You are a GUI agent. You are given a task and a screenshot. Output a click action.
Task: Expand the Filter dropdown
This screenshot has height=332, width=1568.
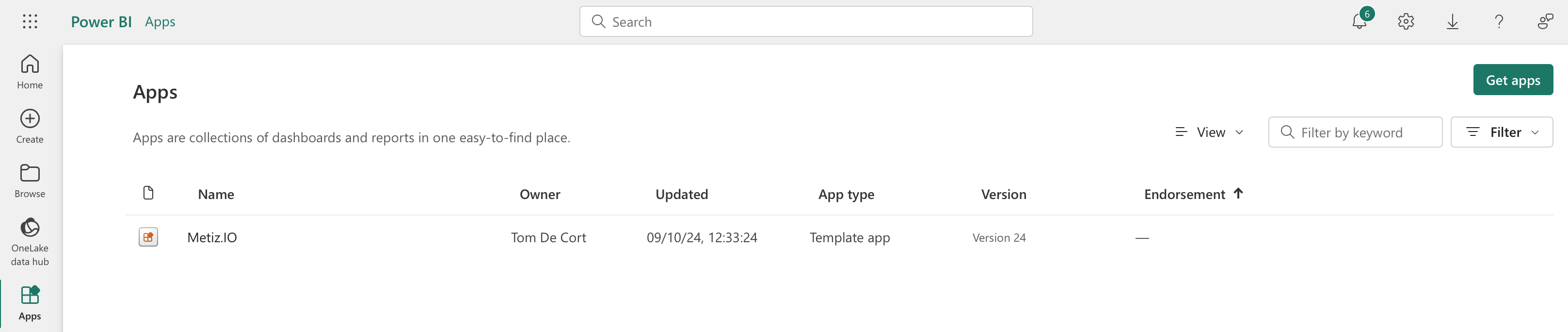(x=1502, y=132)
